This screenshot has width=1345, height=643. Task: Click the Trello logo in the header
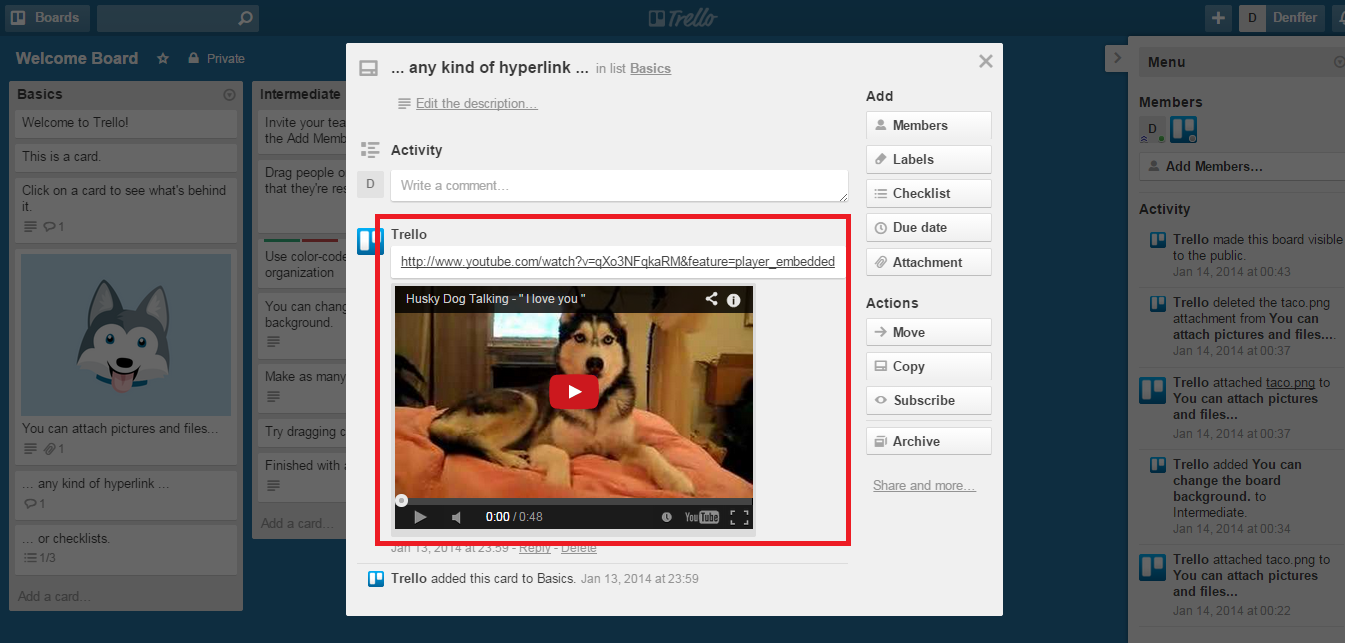point(682,18)
